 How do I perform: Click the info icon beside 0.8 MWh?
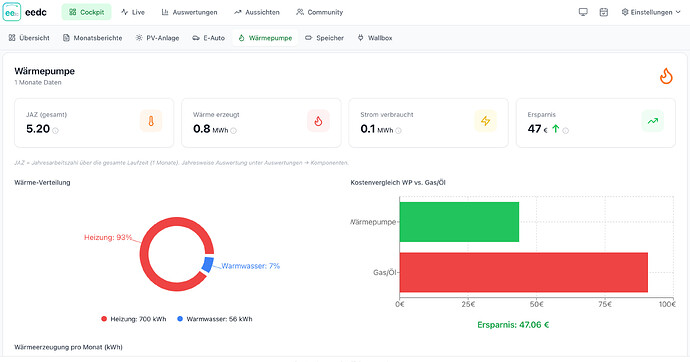point(233,131)
